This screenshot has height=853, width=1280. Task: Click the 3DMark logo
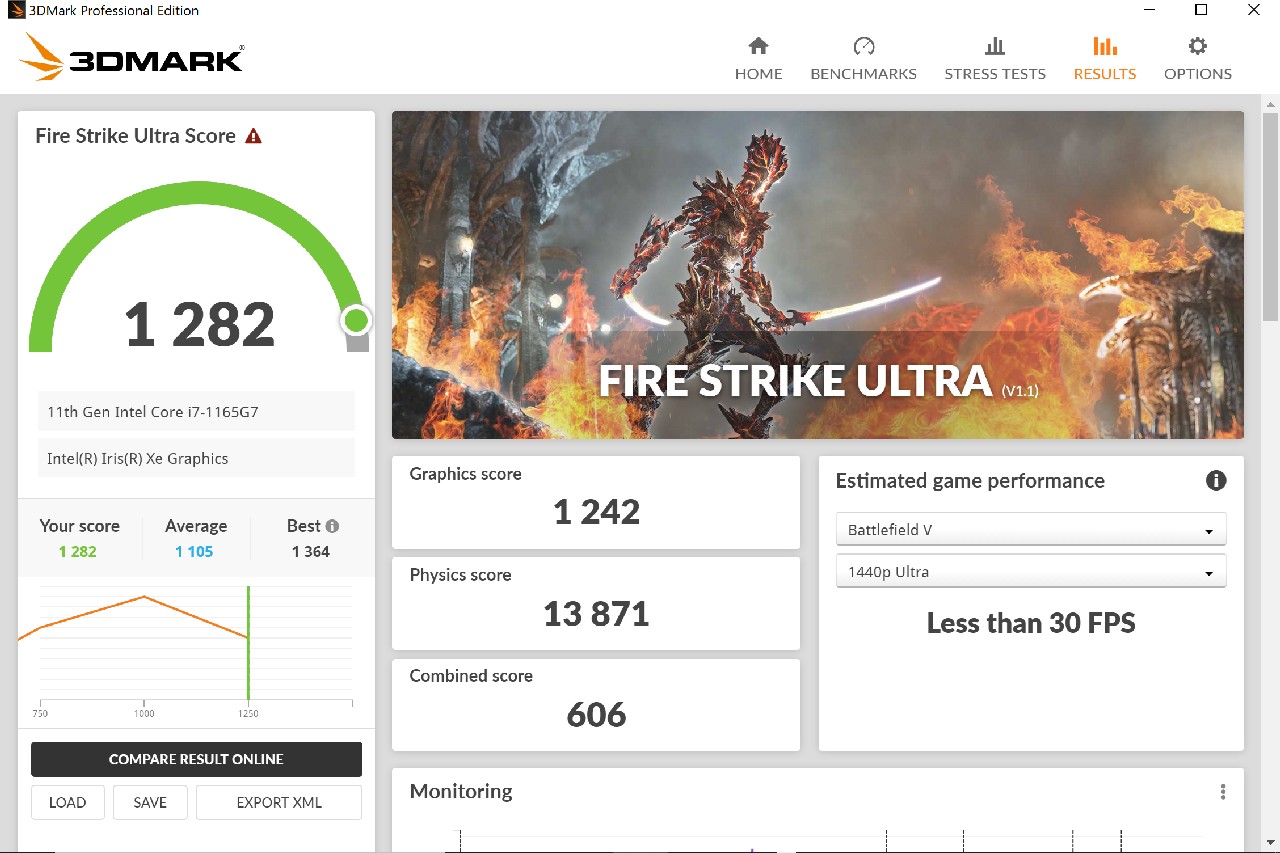coord(131,58)
